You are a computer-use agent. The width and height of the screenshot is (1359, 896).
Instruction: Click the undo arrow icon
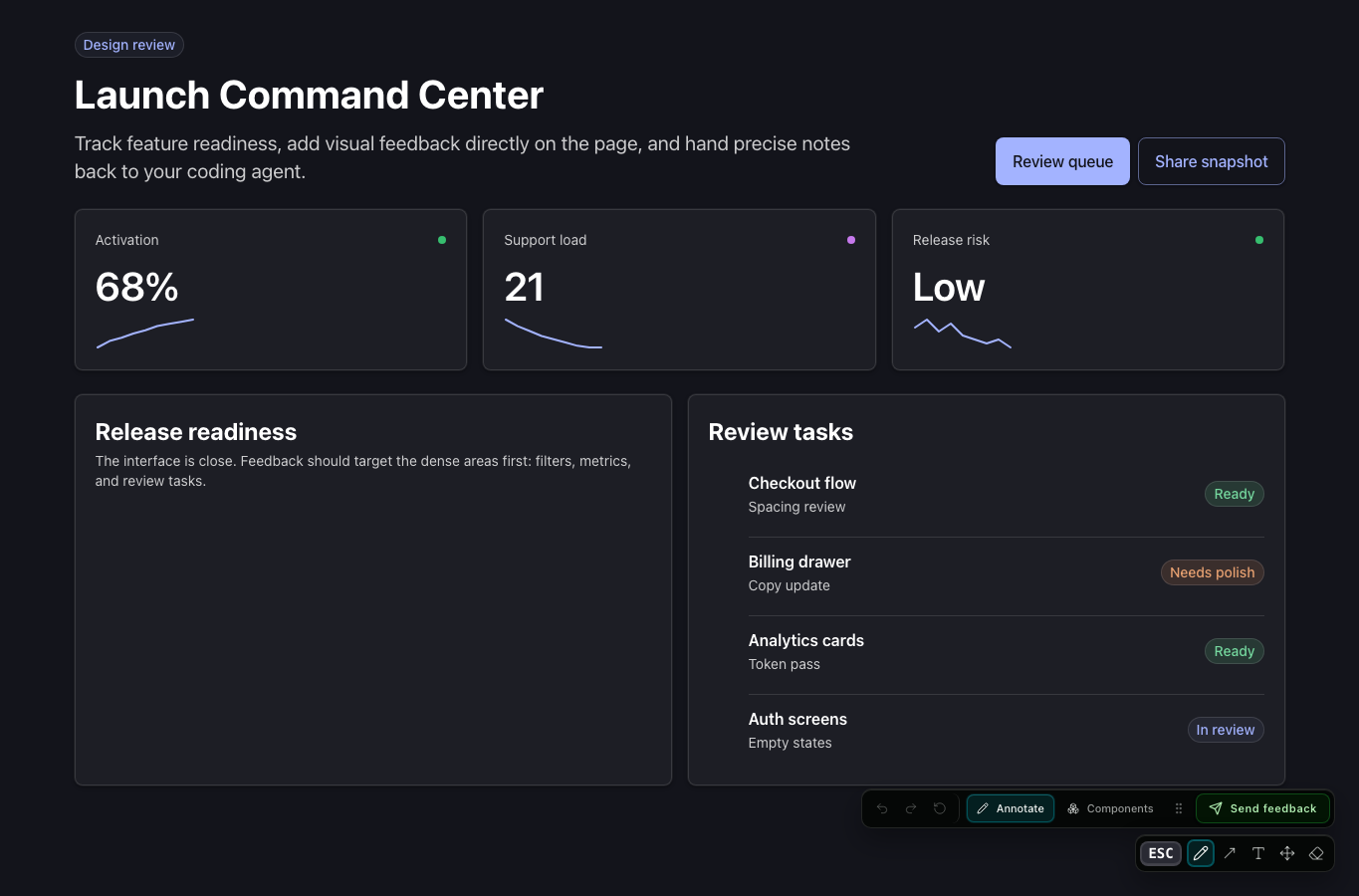[x=882, y=808]
